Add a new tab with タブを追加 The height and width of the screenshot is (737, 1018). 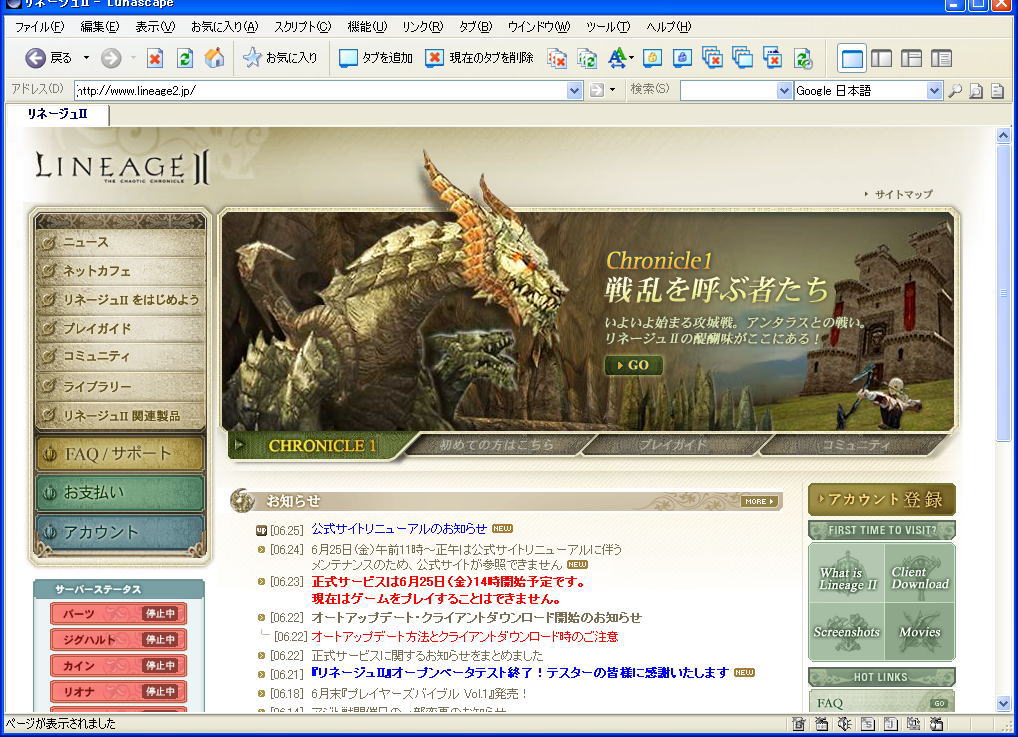click(x=376, y=58)
